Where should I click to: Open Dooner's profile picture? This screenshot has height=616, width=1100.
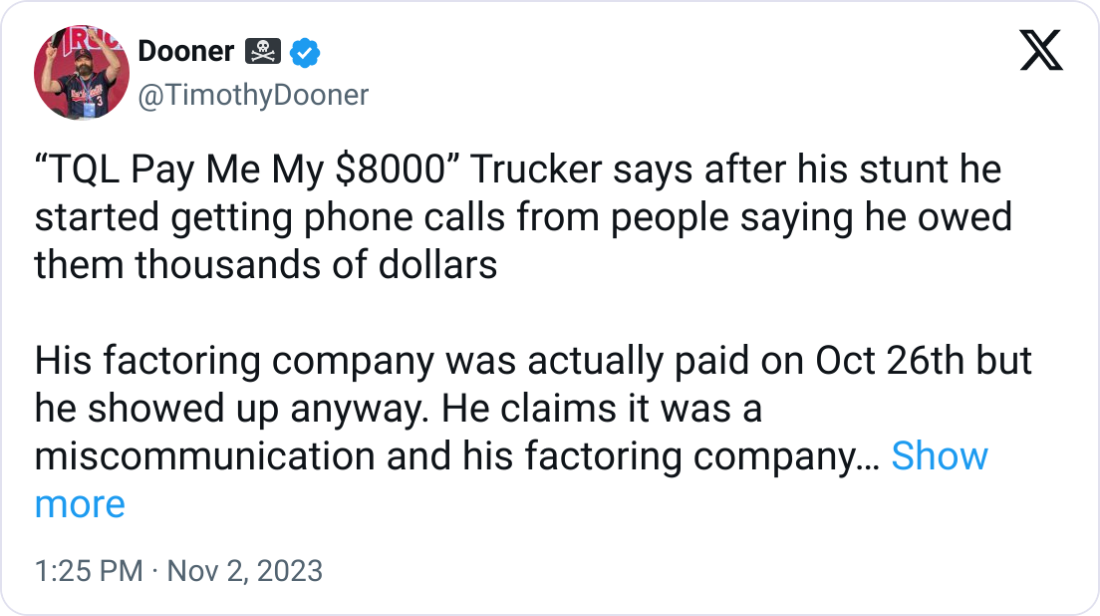tap(80, 72)
